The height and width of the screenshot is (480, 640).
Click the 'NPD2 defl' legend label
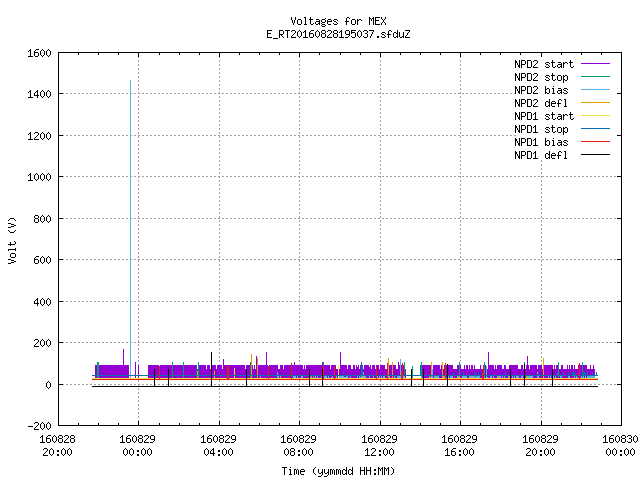(541, 103)
